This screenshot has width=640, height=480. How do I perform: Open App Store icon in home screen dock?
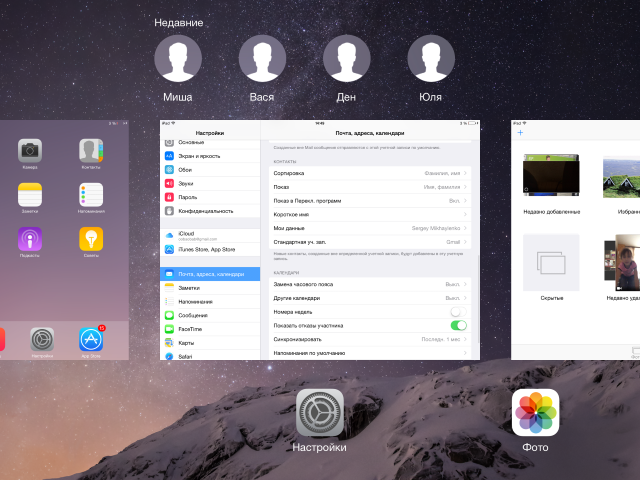[91, 339]
